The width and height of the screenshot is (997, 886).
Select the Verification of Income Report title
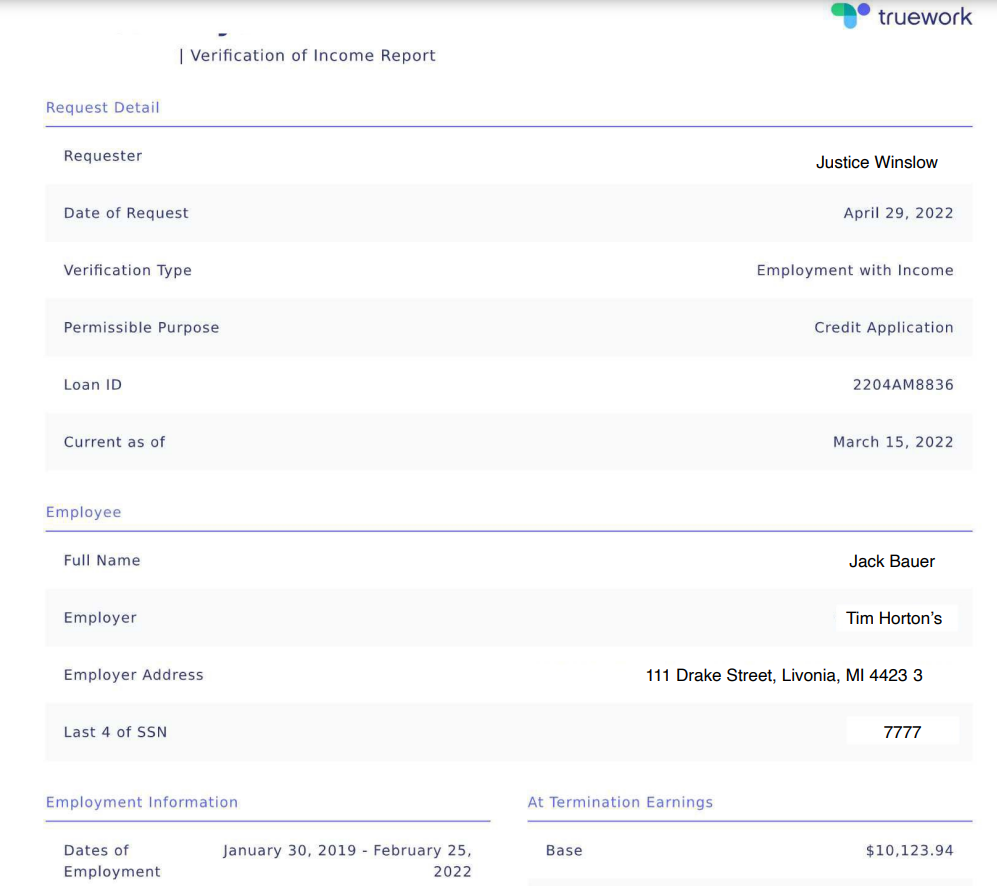click(313, 56)
